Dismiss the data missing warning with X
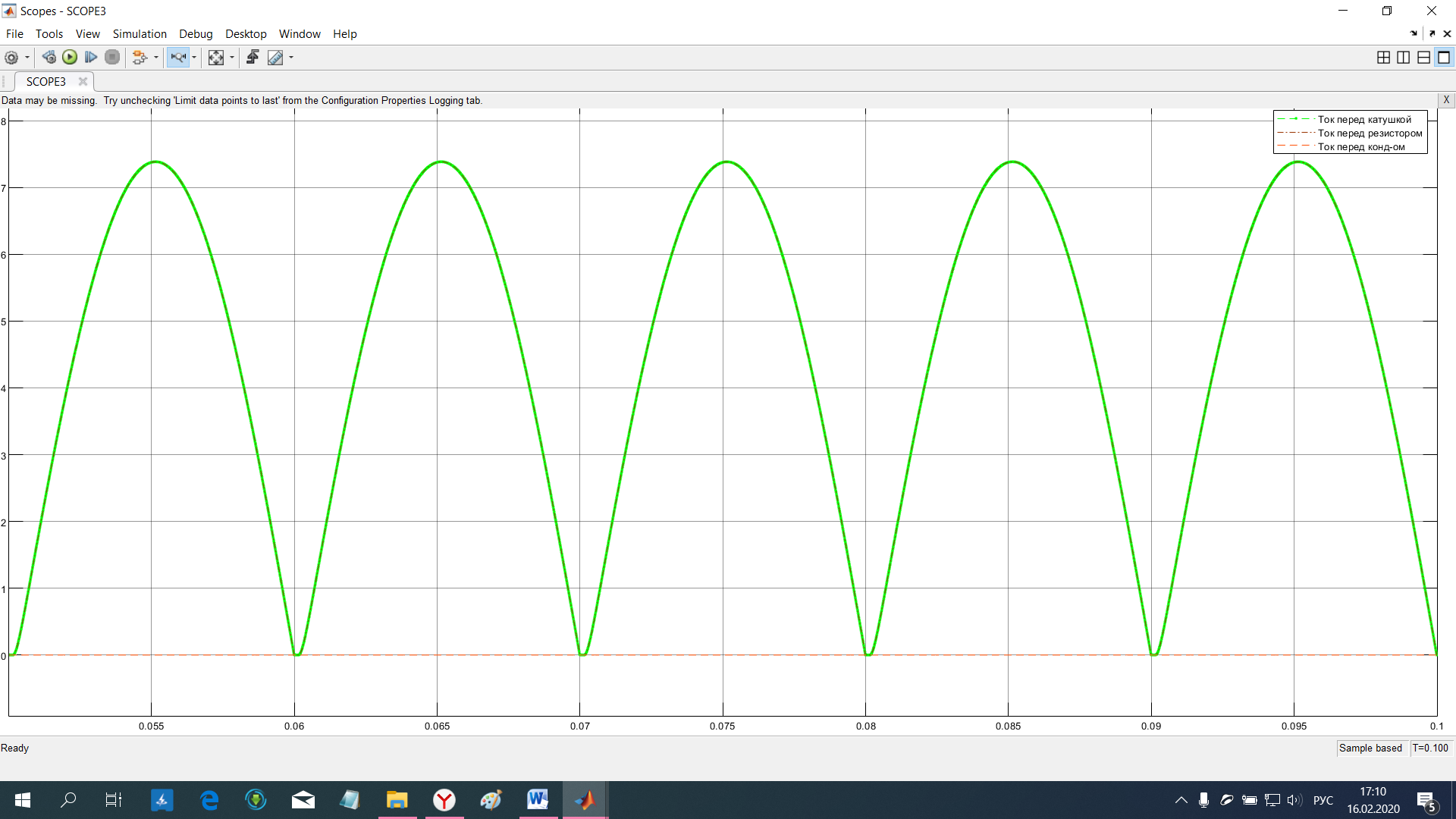 click(1446, 100)
